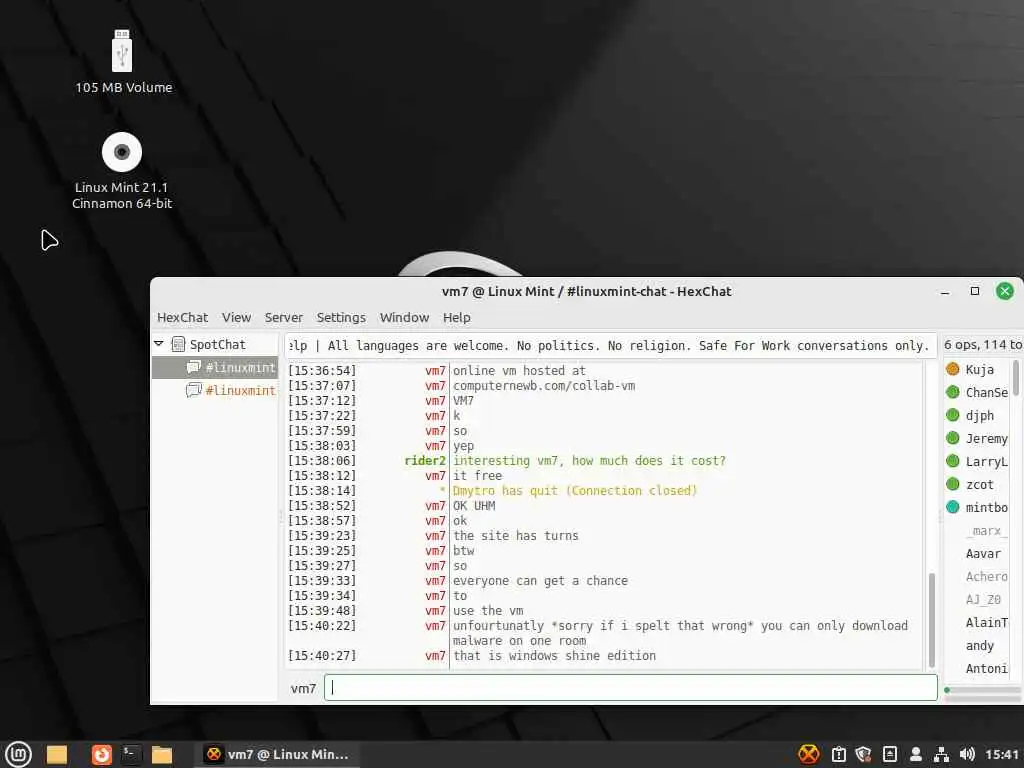This screenshot has width=1024, height=768.
Task: Show the desktop from the taskbar folder icon
Action: coord(57,755)
